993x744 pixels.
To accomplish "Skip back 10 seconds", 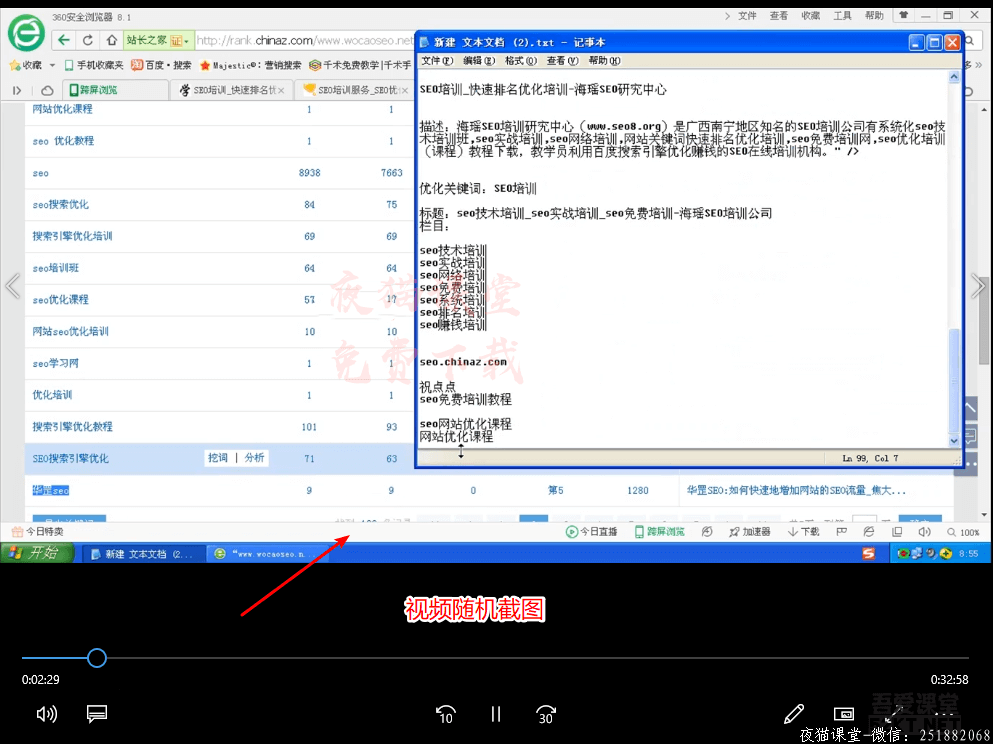I will click(446, 714).
